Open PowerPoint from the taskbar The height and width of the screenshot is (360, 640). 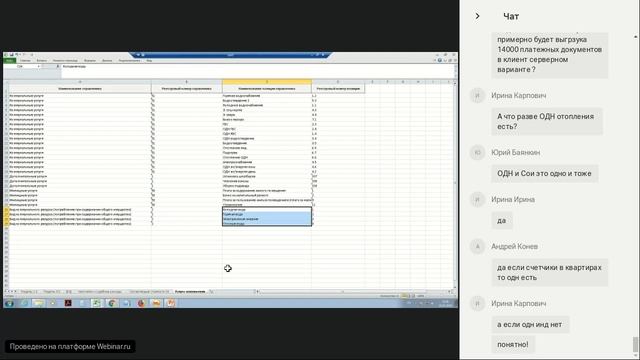point(171,303)
